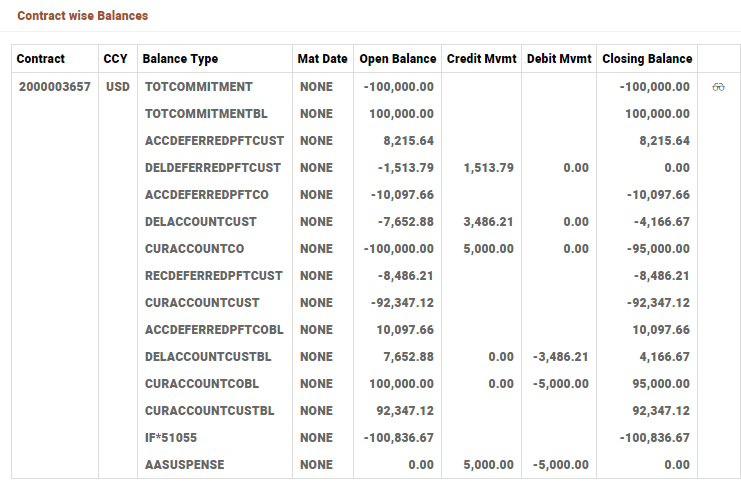Image resolution: width=741 pixels, height=485 pixels.
Task: Select the RECDEFERREDPFTCUST balance type
Action: [x=214, y=276]
